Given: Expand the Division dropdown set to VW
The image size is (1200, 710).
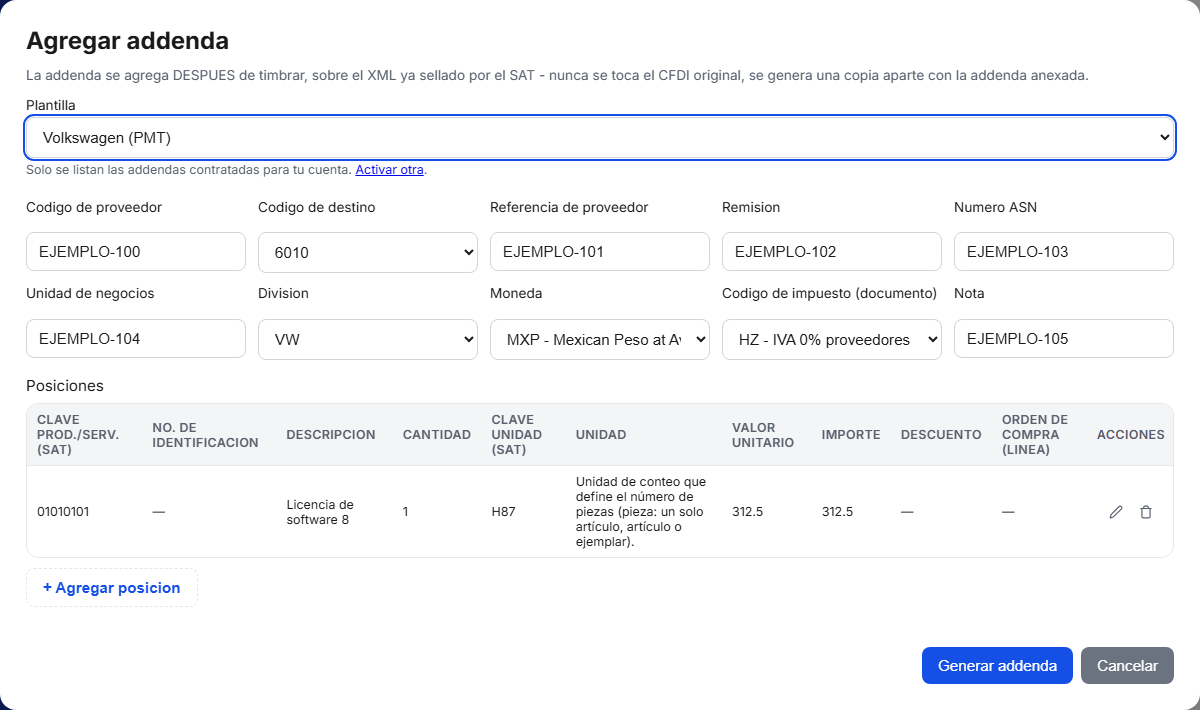Looking at the screenshot, I should pos(368,339).
